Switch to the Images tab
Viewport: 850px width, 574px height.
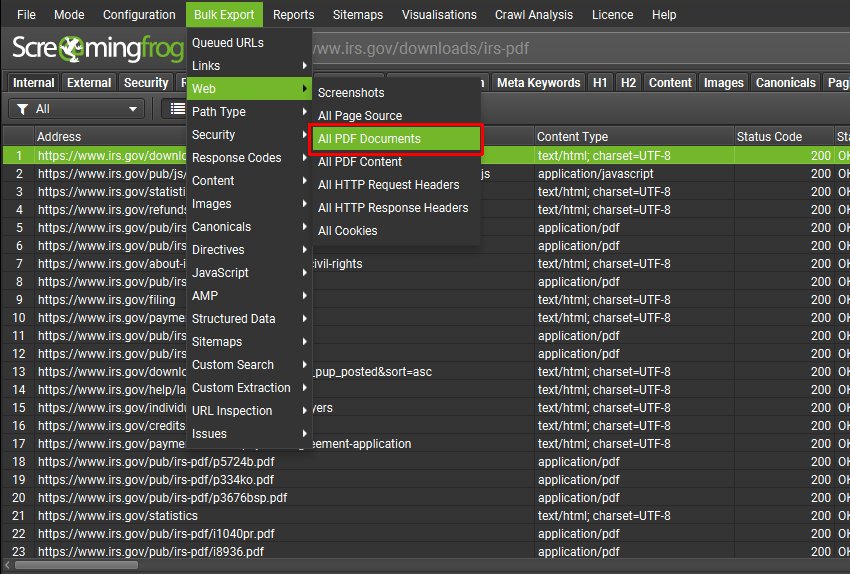pyautogui.click(x=724, y=82)
